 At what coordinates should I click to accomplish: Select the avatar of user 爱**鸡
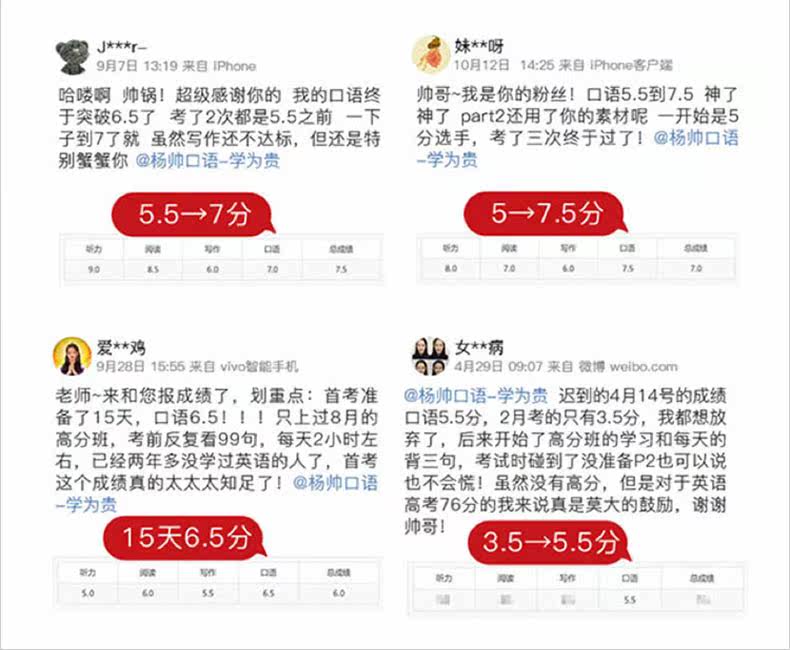pos(72,356)
